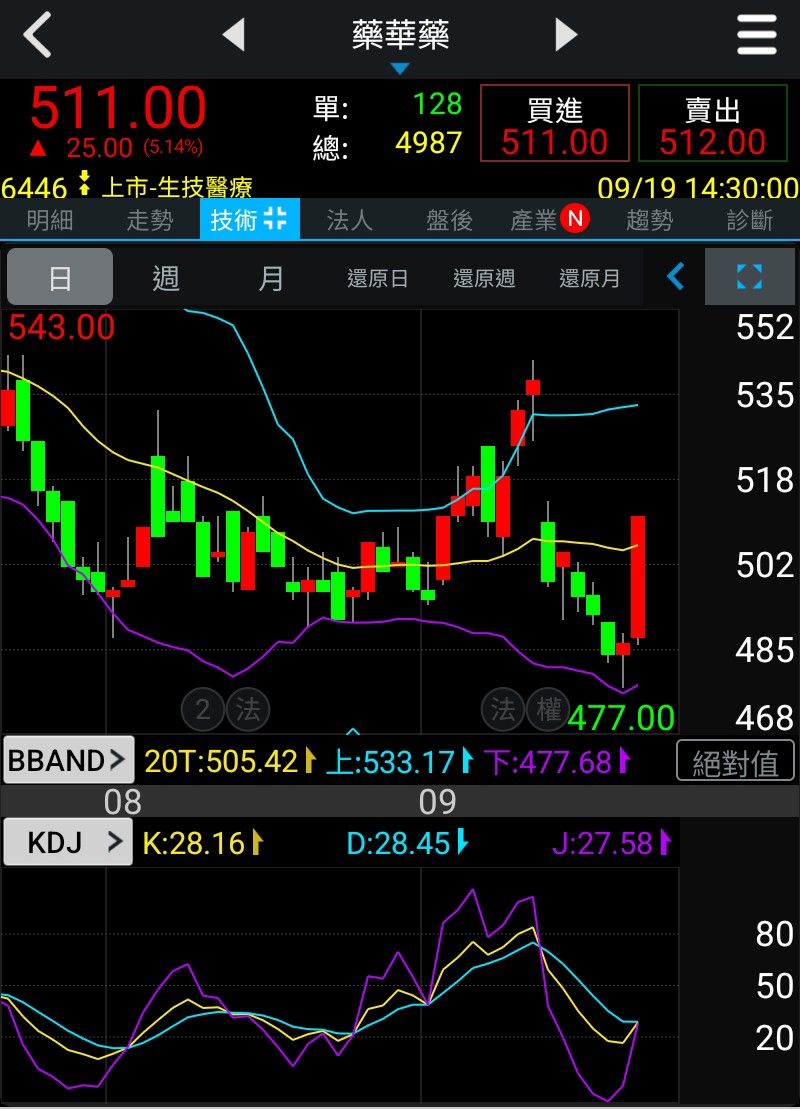Image resolution: width=800 pixels, height=1109 pixels.
Task: Switch to next stock with right triangle
Action: click(566, 34)
